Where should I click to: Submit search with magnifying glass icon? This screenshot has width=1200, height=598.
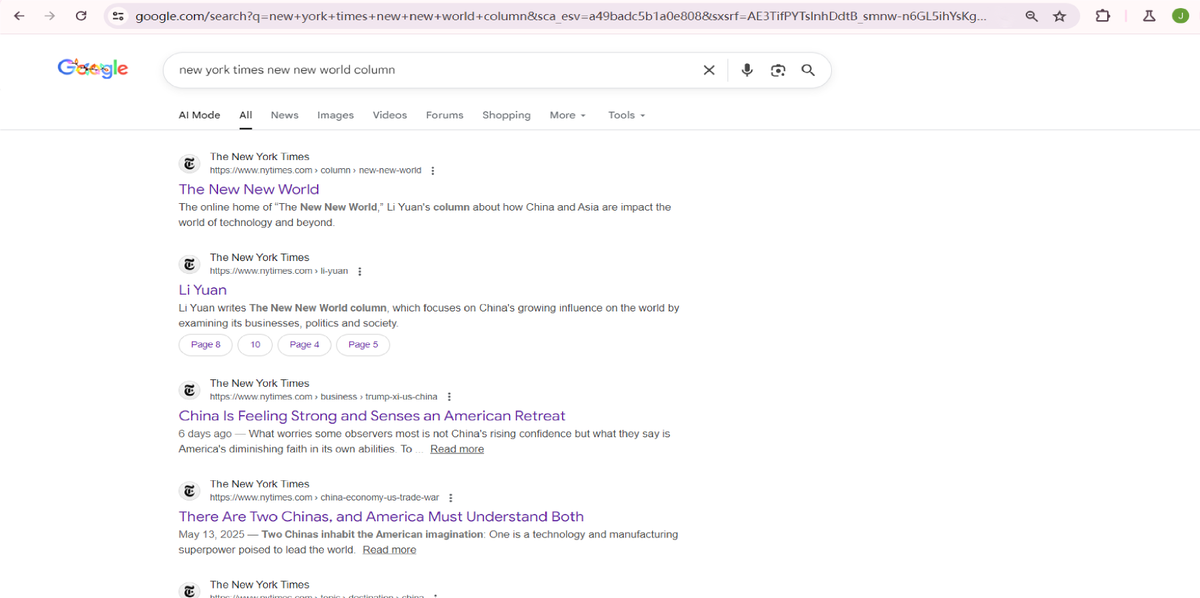coord(808,70)
